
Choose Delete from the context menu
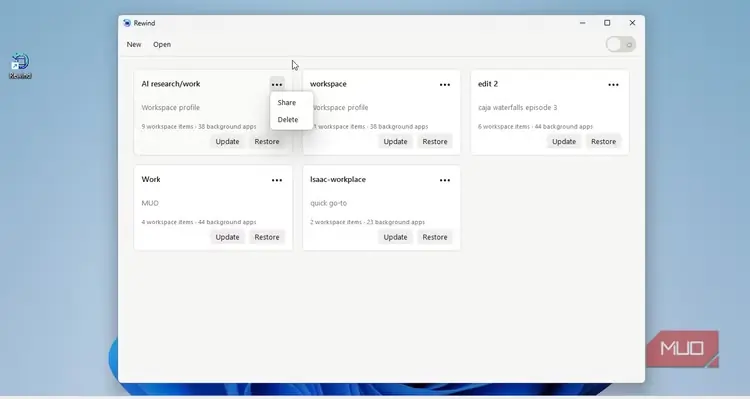click(x=287, y=120)
